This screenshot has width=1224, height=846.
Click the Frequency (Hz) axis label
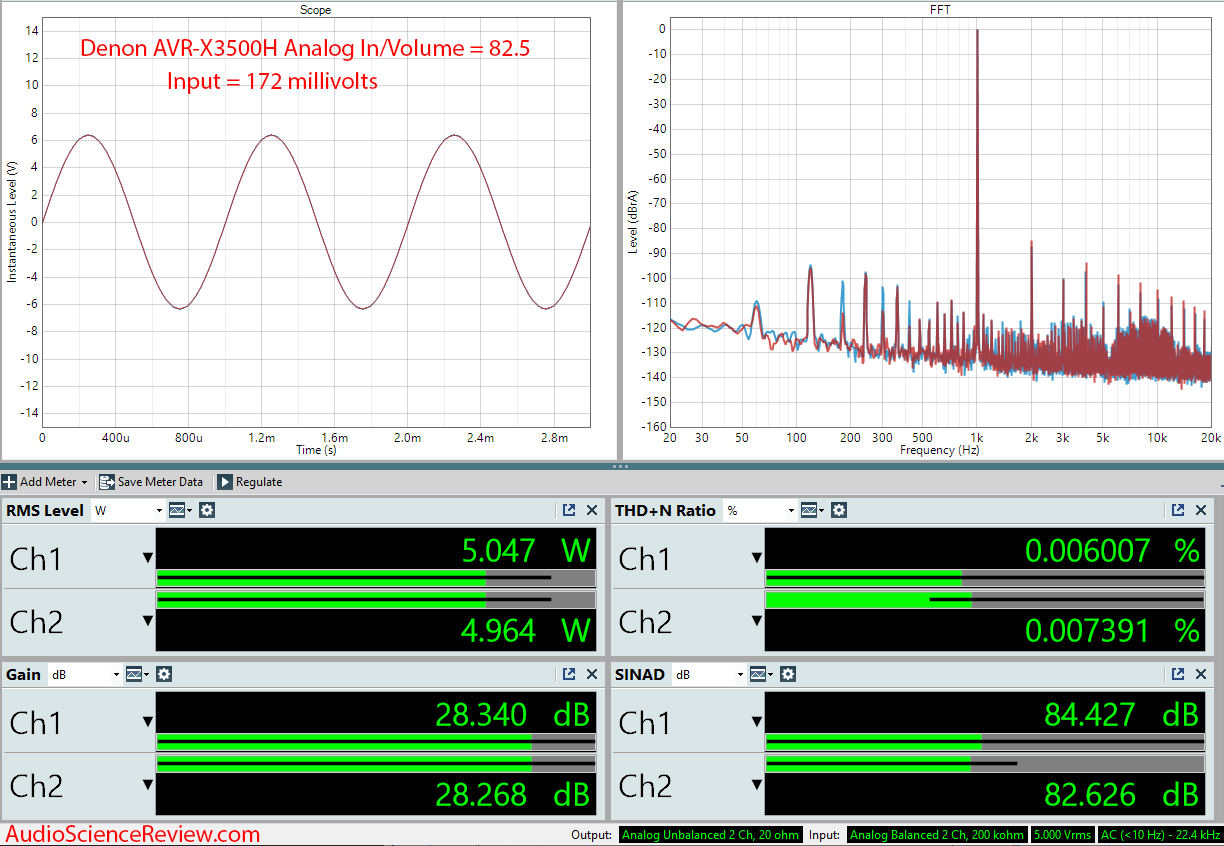(941, 450)
